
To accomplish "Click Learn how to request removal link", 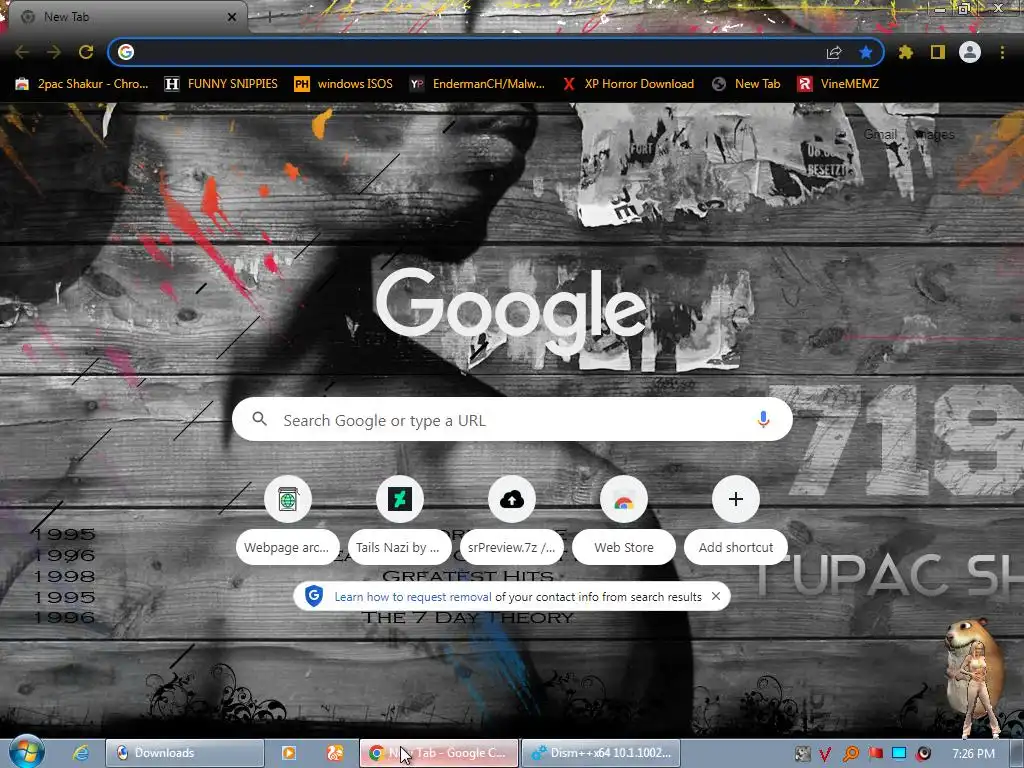I will click(x=413, y=597).
